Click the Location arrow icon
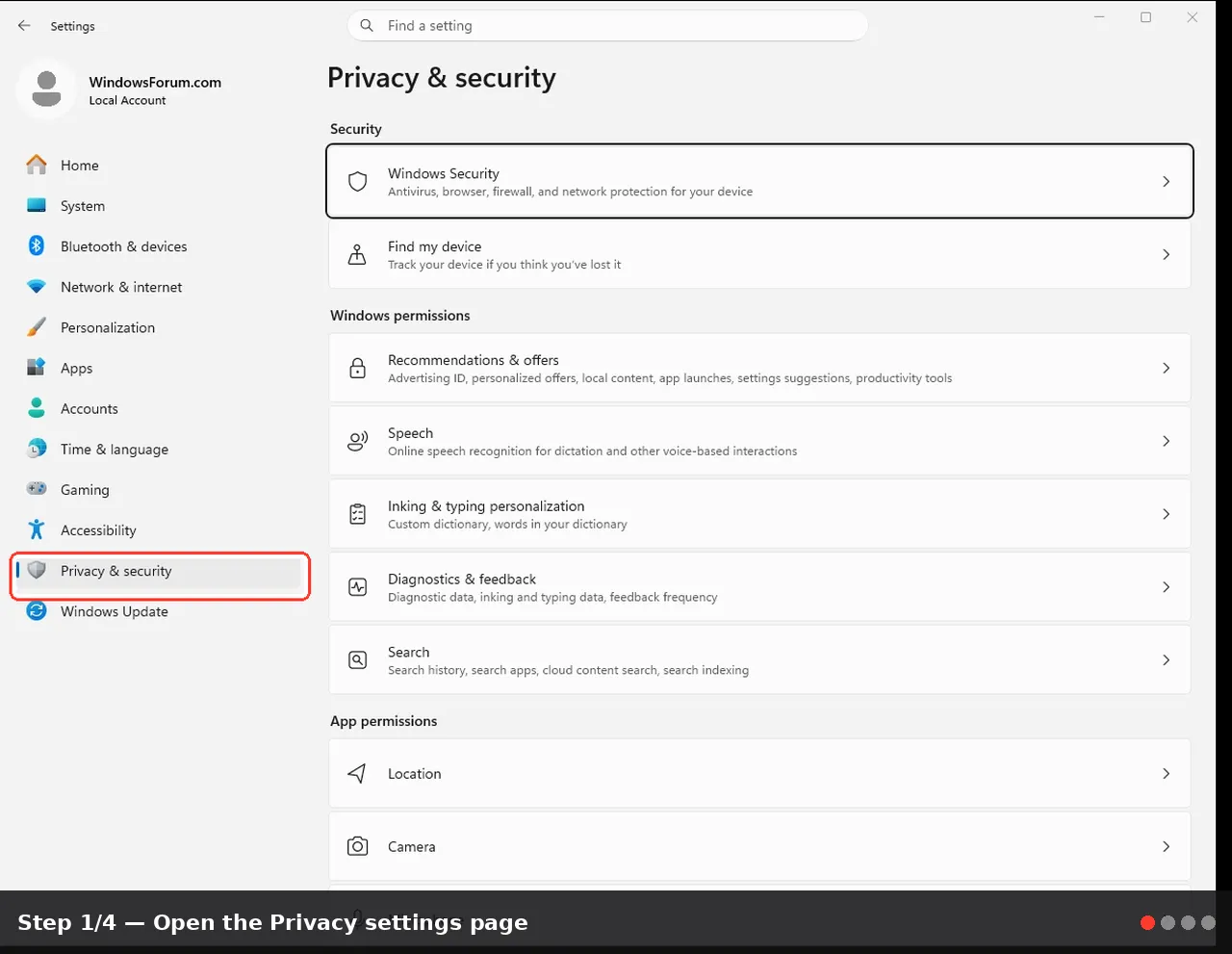Viewport: 1232px width, 954px height. [x=357, y=773]
